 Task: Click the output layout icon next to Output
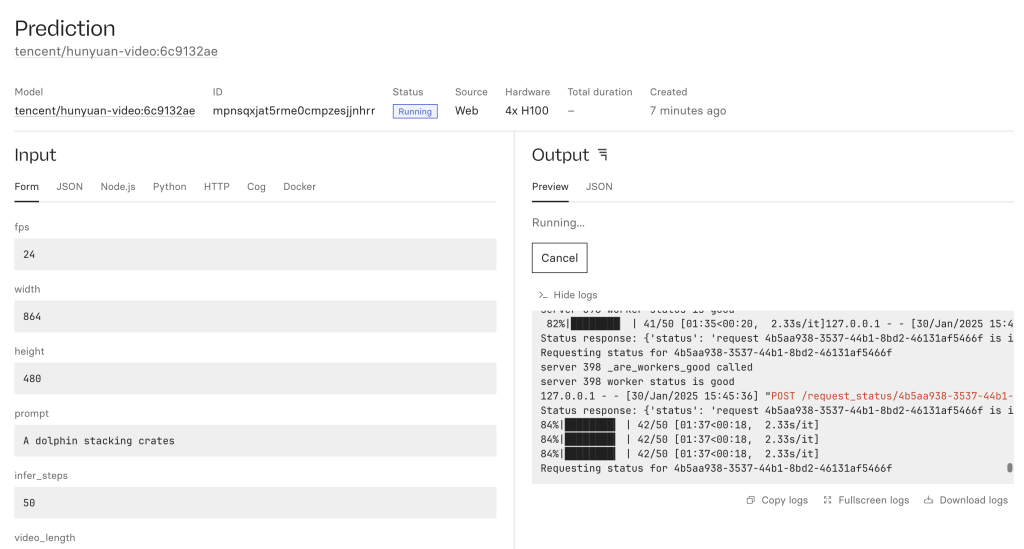tap(603, 155)
